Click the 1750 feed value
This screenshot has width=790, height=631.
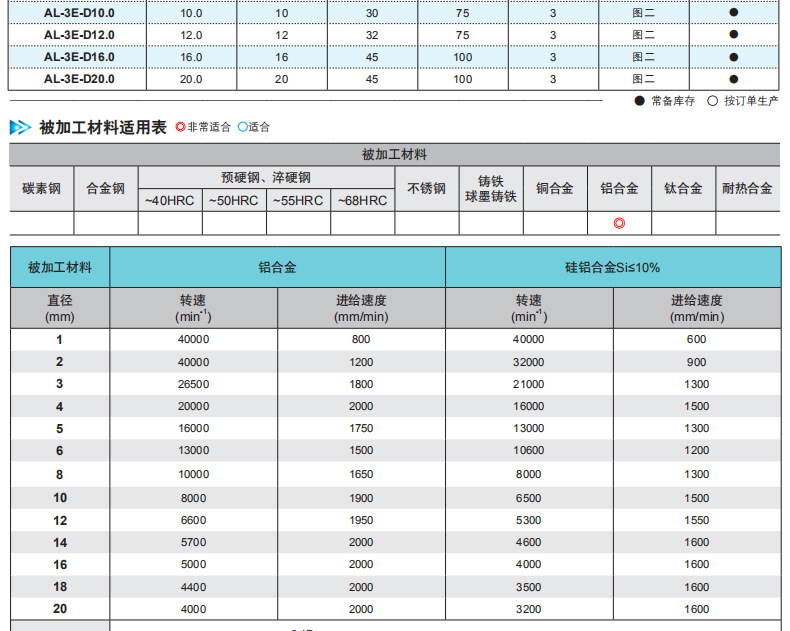[x=361, y=428]
